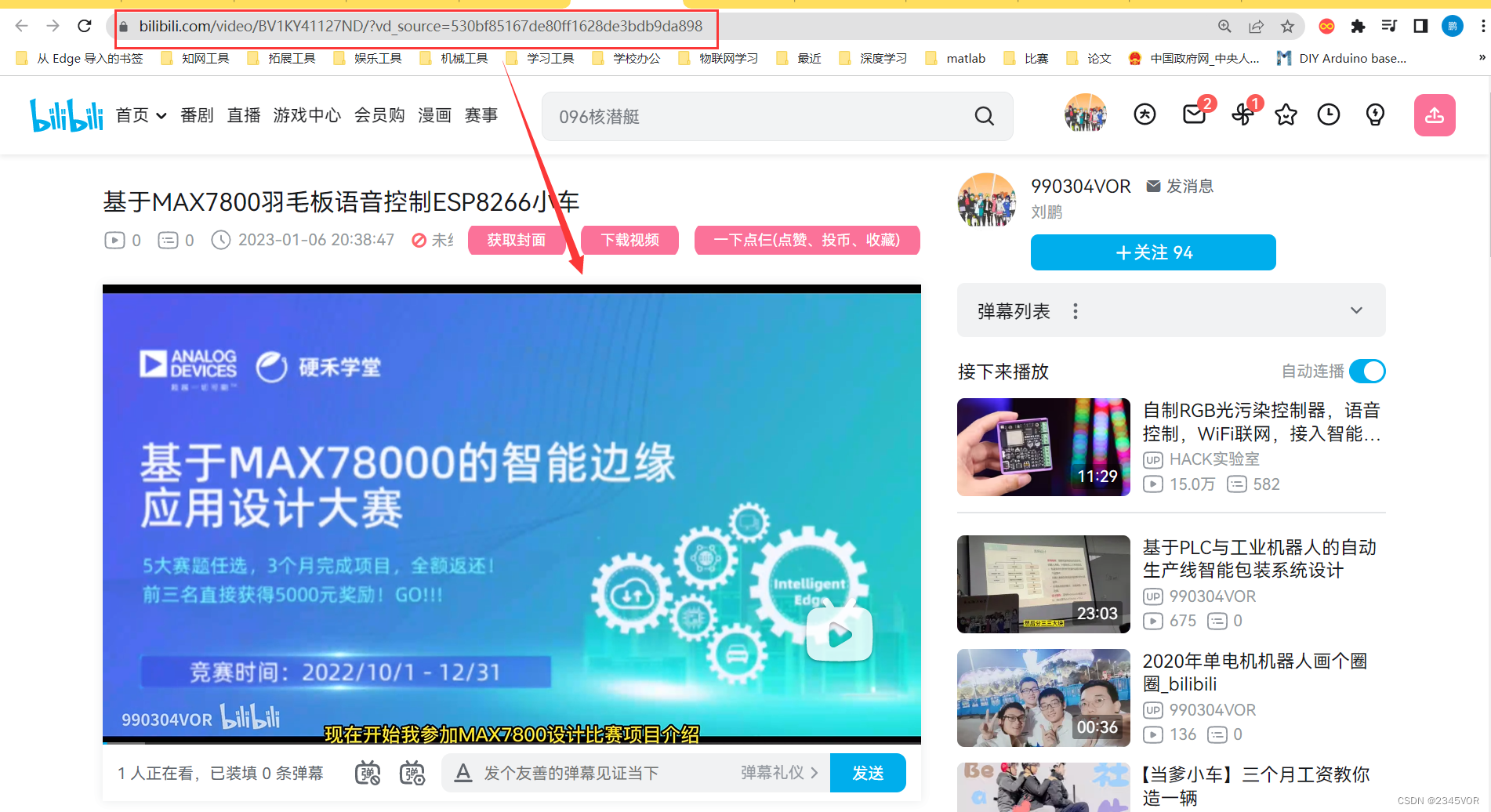The width and height of the screenshot is (1491, 812).
Task: Send danmaku with the 发送 button
Action: point(868,773)
